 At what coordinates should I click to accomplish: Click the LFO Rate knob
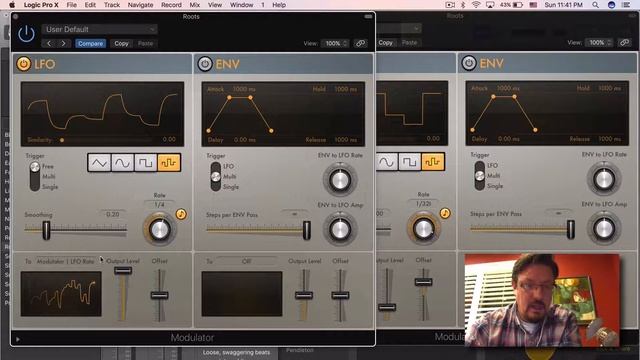pos(160,229)
